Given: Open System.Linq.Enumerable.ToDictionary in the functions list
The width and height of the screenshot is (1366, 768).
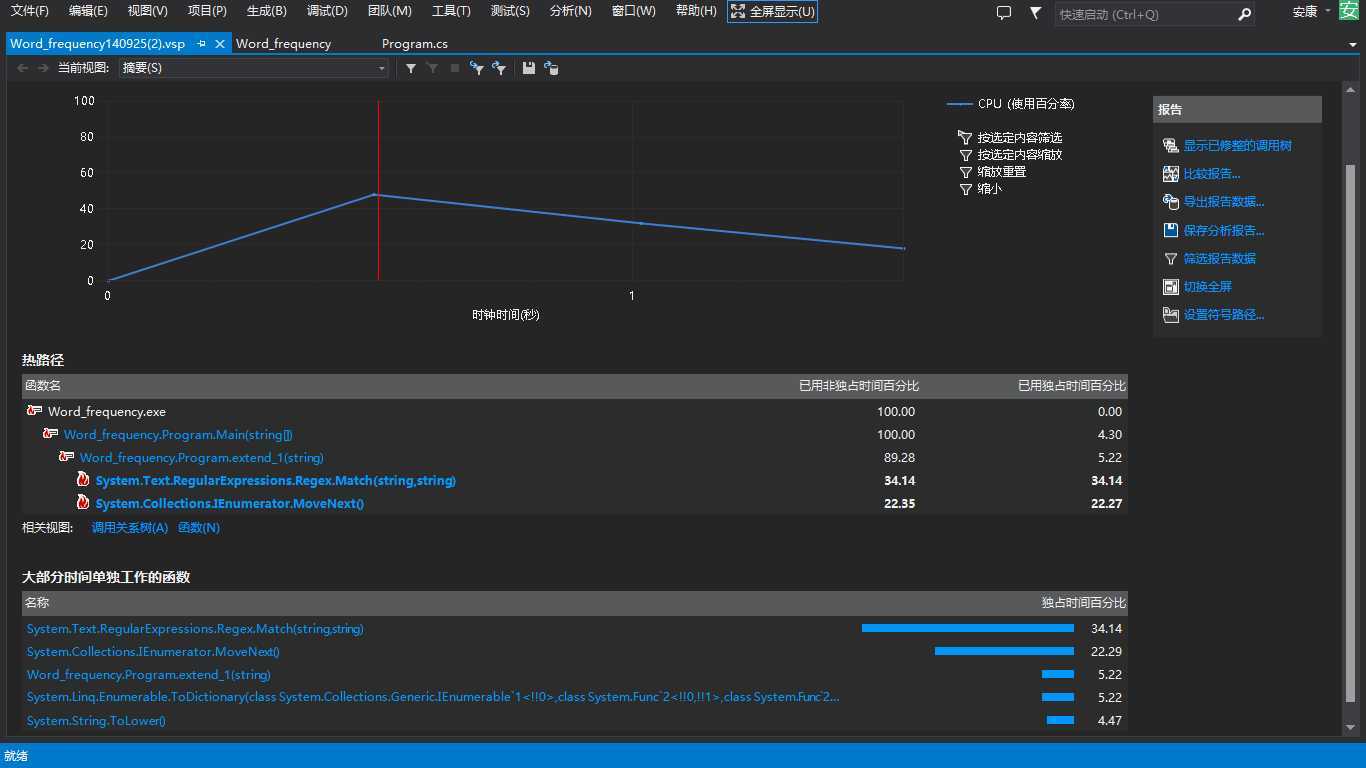Looking at the screenshot, I should click(x=433, y=698).
